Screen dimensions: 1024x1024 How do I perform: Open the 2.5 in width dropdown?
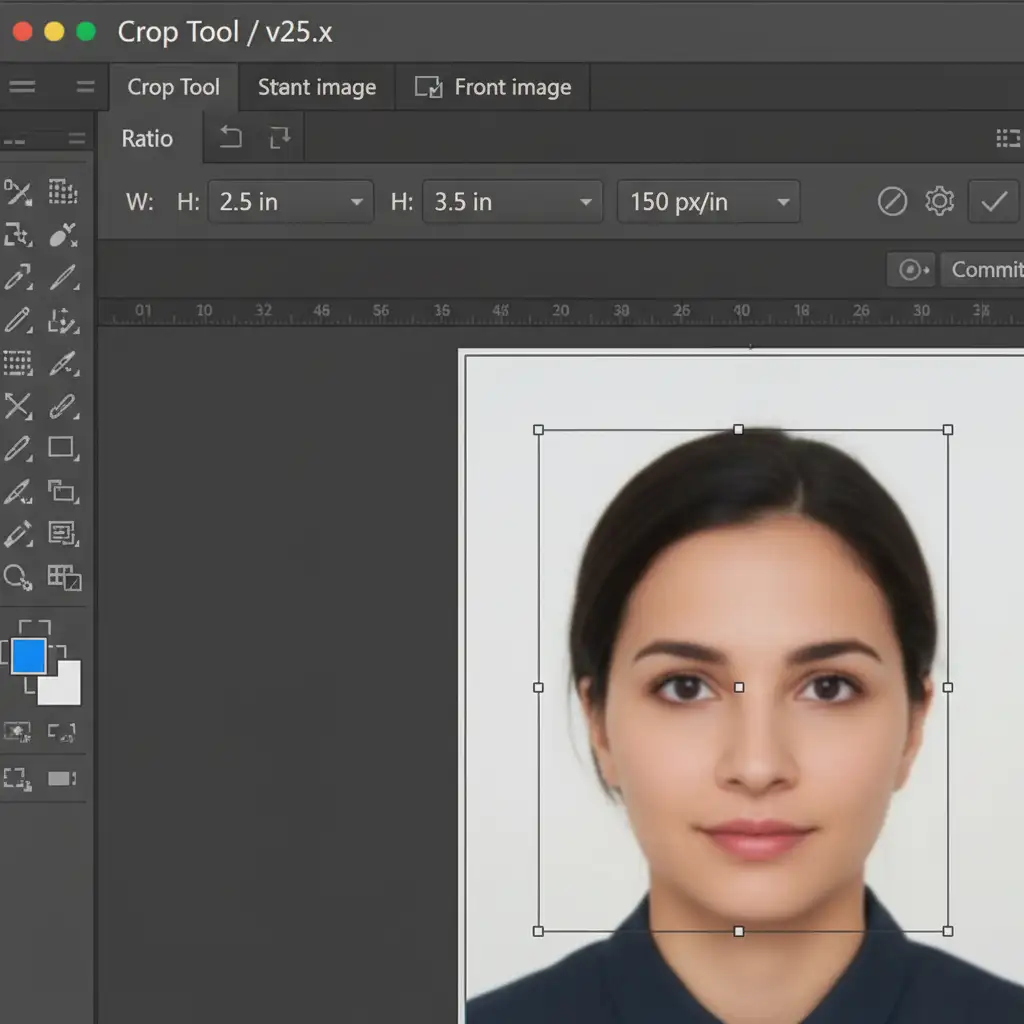coord(290,202)
